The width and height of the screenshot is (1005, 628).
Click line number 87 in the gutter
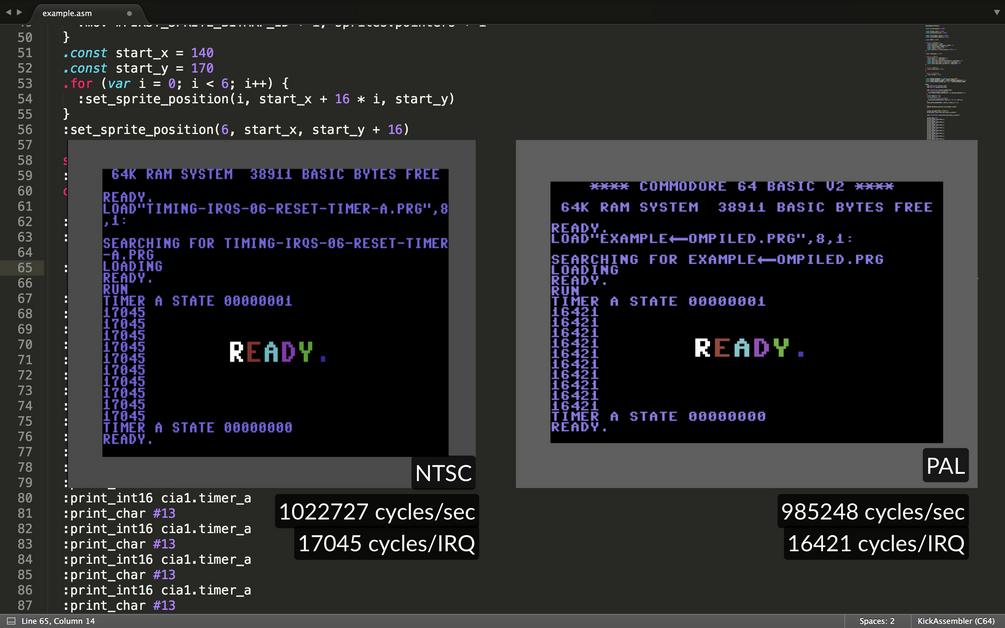click(x=24, y=606)
